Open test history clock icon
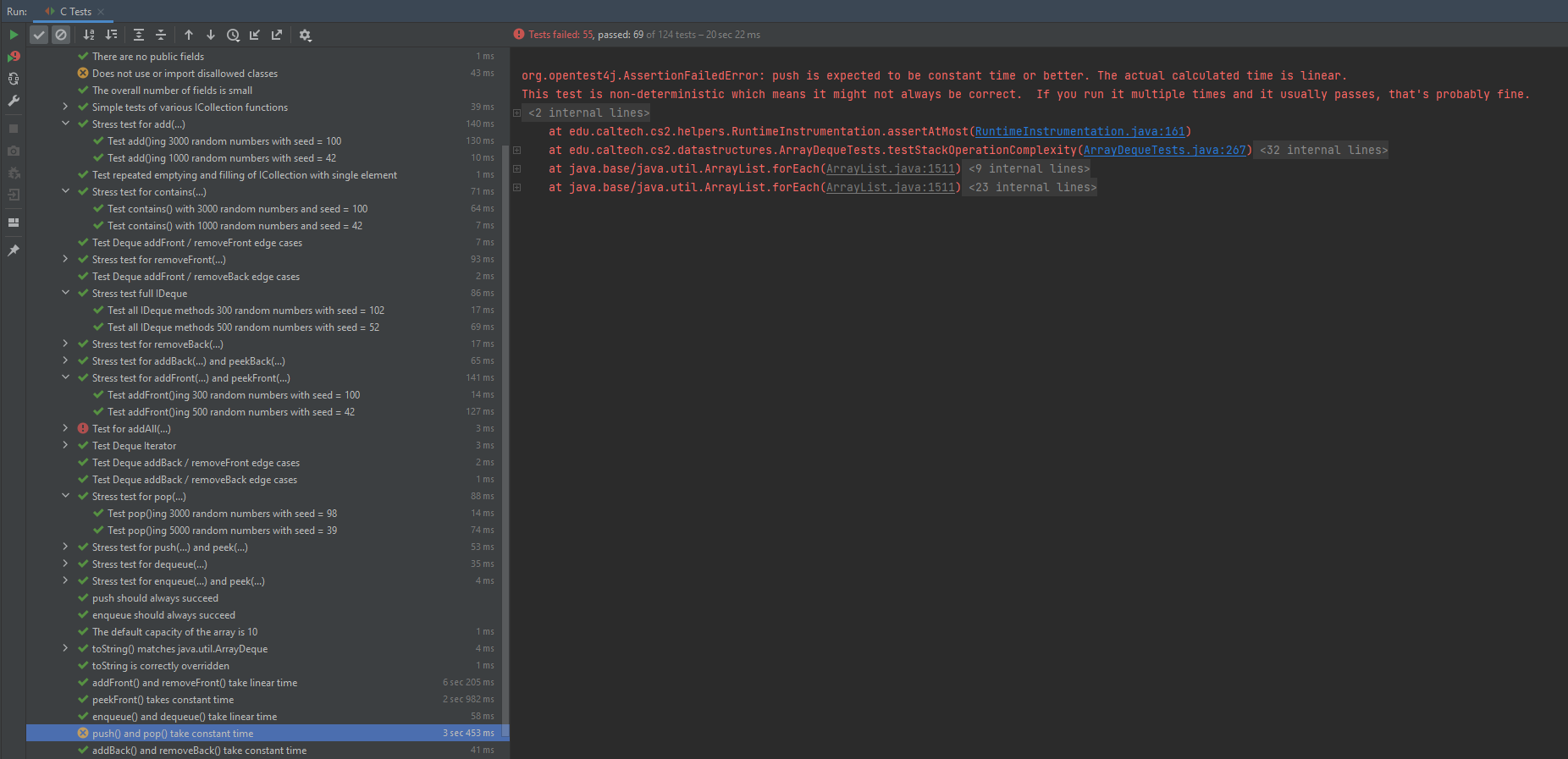The height and width of the screenshot is (759, 1568). coord(233,35)
